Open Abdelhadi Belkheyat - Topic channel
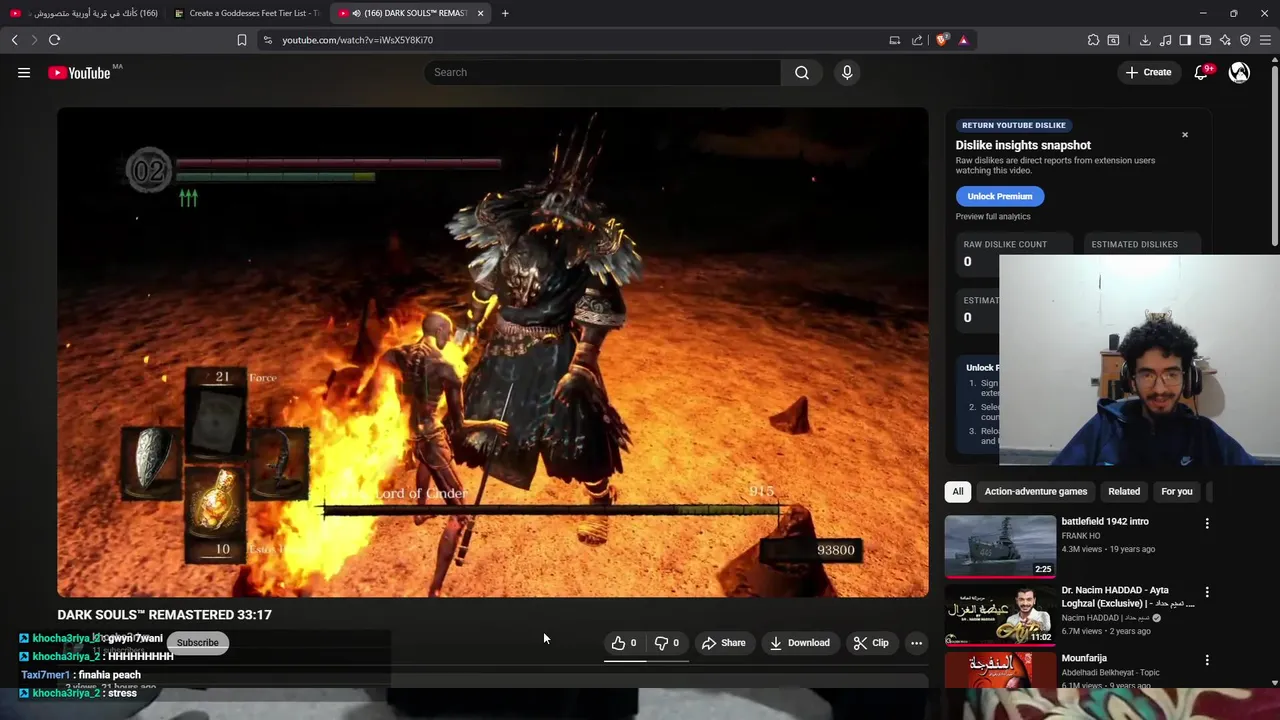The image size is (1280, 720). [x=1110, y=673]
